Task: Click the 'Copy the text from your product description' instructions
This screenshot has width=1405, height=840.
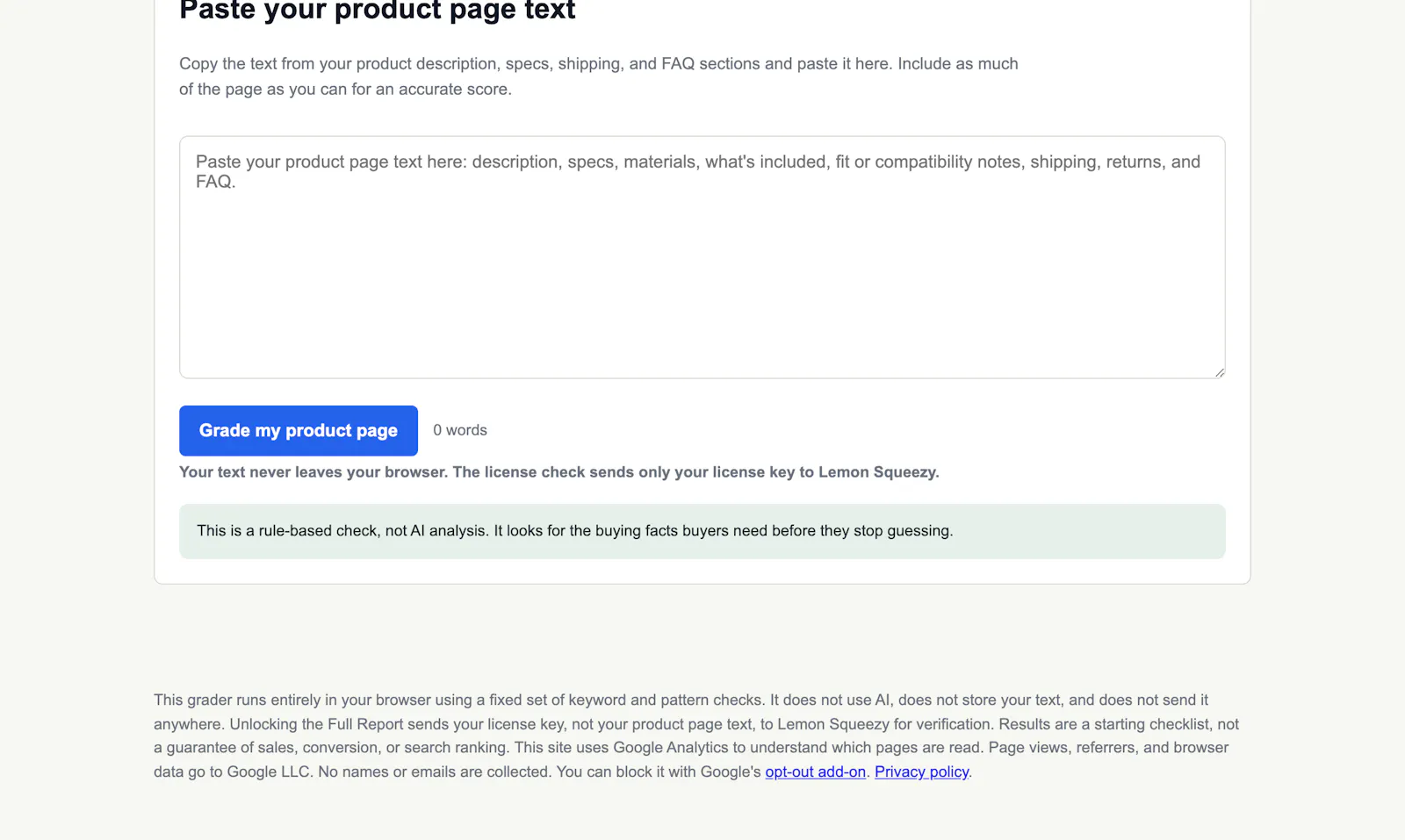Action: [x=599, y=76]
